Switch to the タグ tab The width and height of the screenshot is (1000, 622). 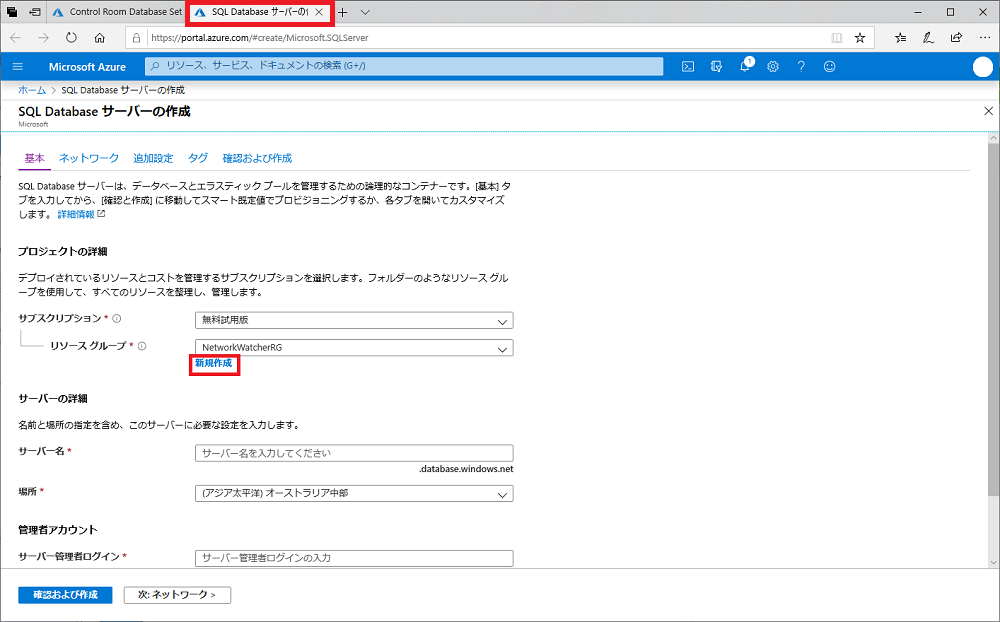(198, 158)
